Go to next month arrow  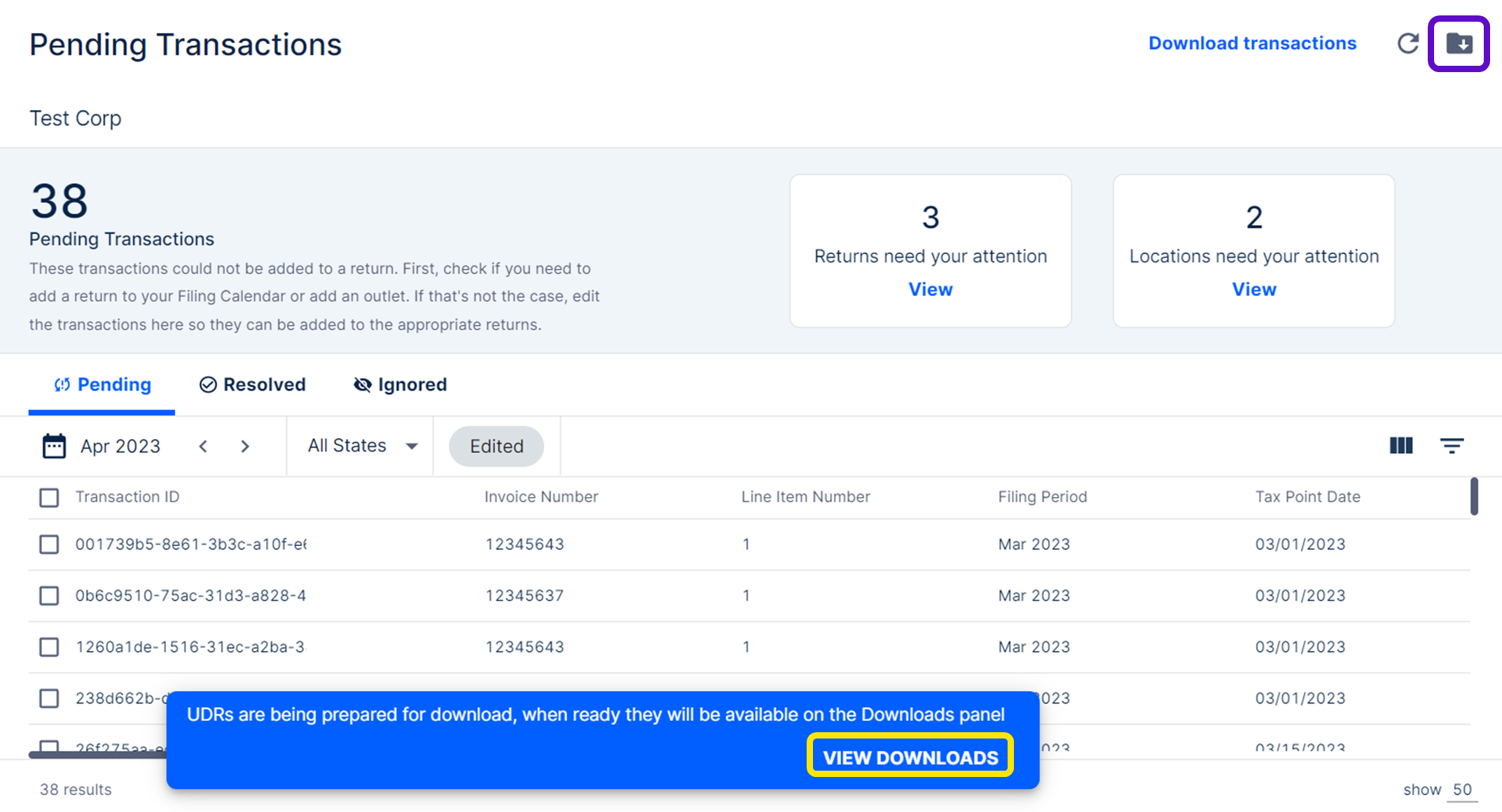click(x=245, y=447)
